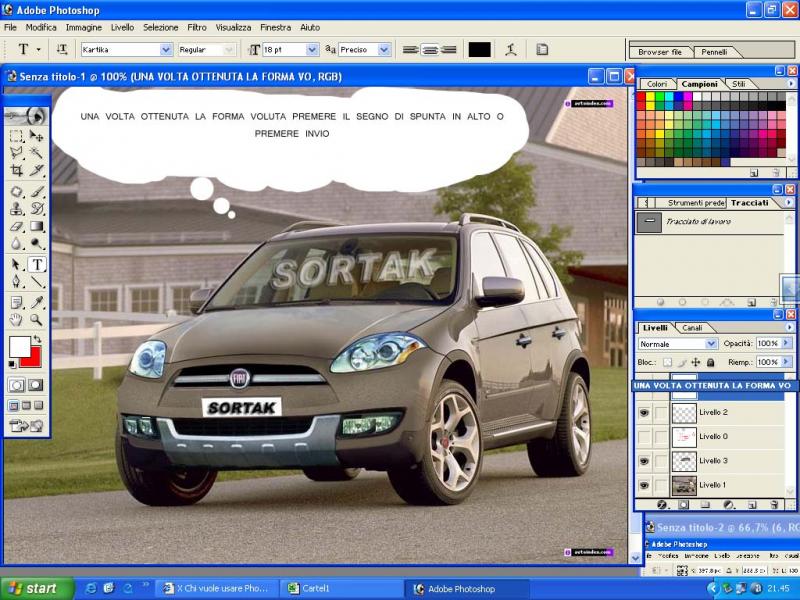The width and height of the screenshot is (800, 600).
Task: Open the Browser file tab
Action: tap(660, 52)
